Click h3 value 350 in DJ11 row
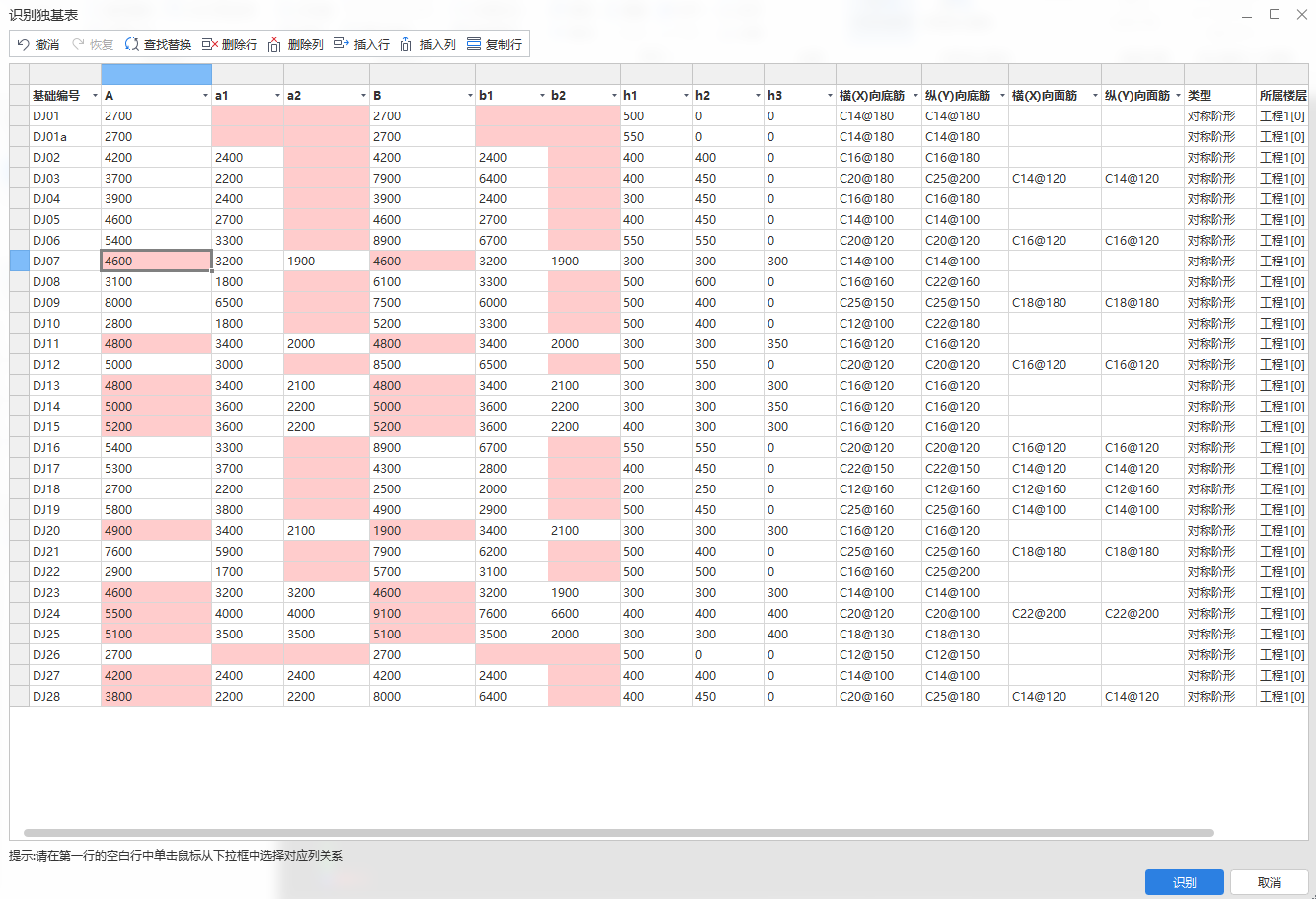Image resolution: width=1316 pixels, height=899 pixels. pos(800,344)
